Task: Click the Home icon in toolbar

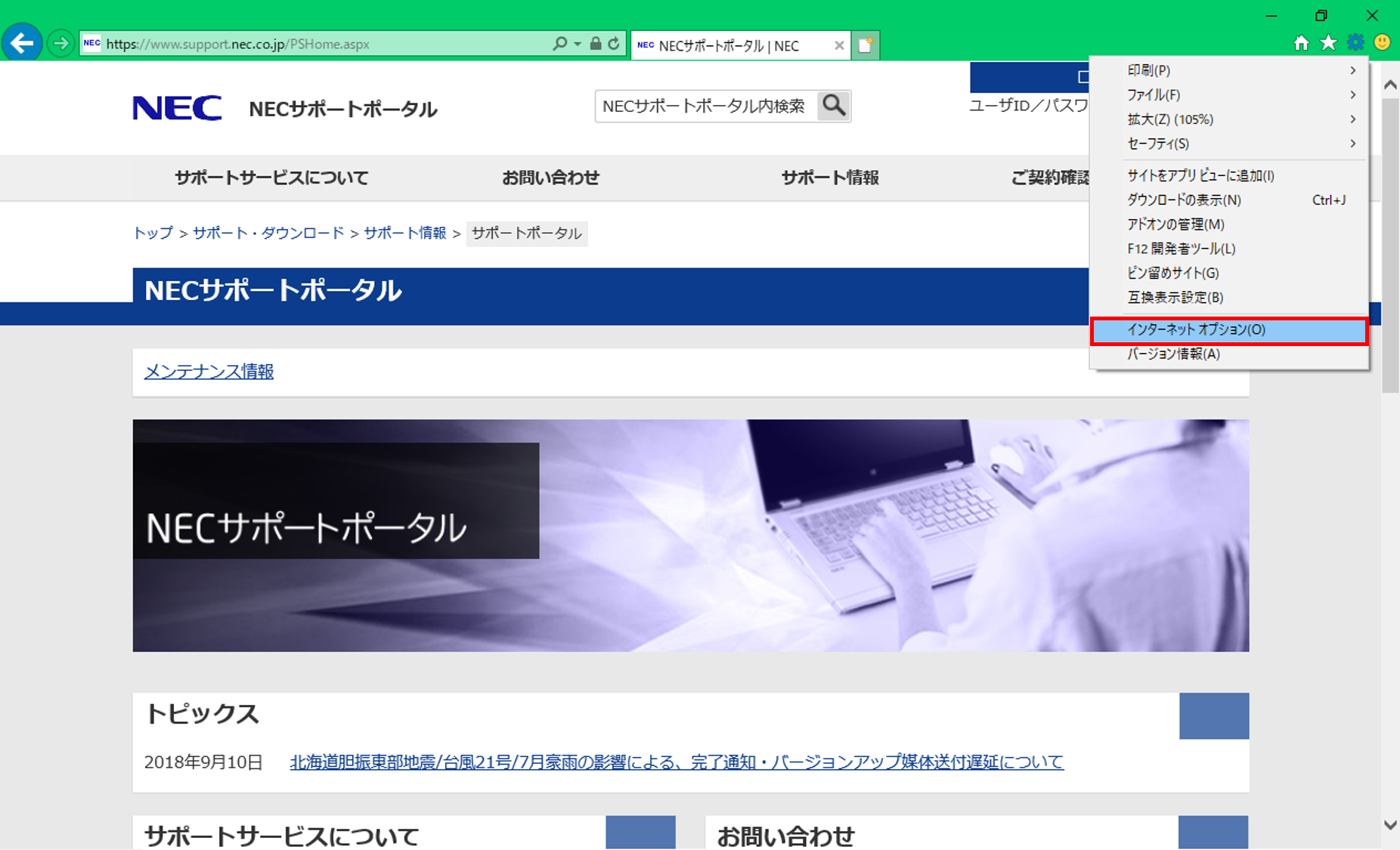Action: pyautogui.click(x=1301, y=43)
